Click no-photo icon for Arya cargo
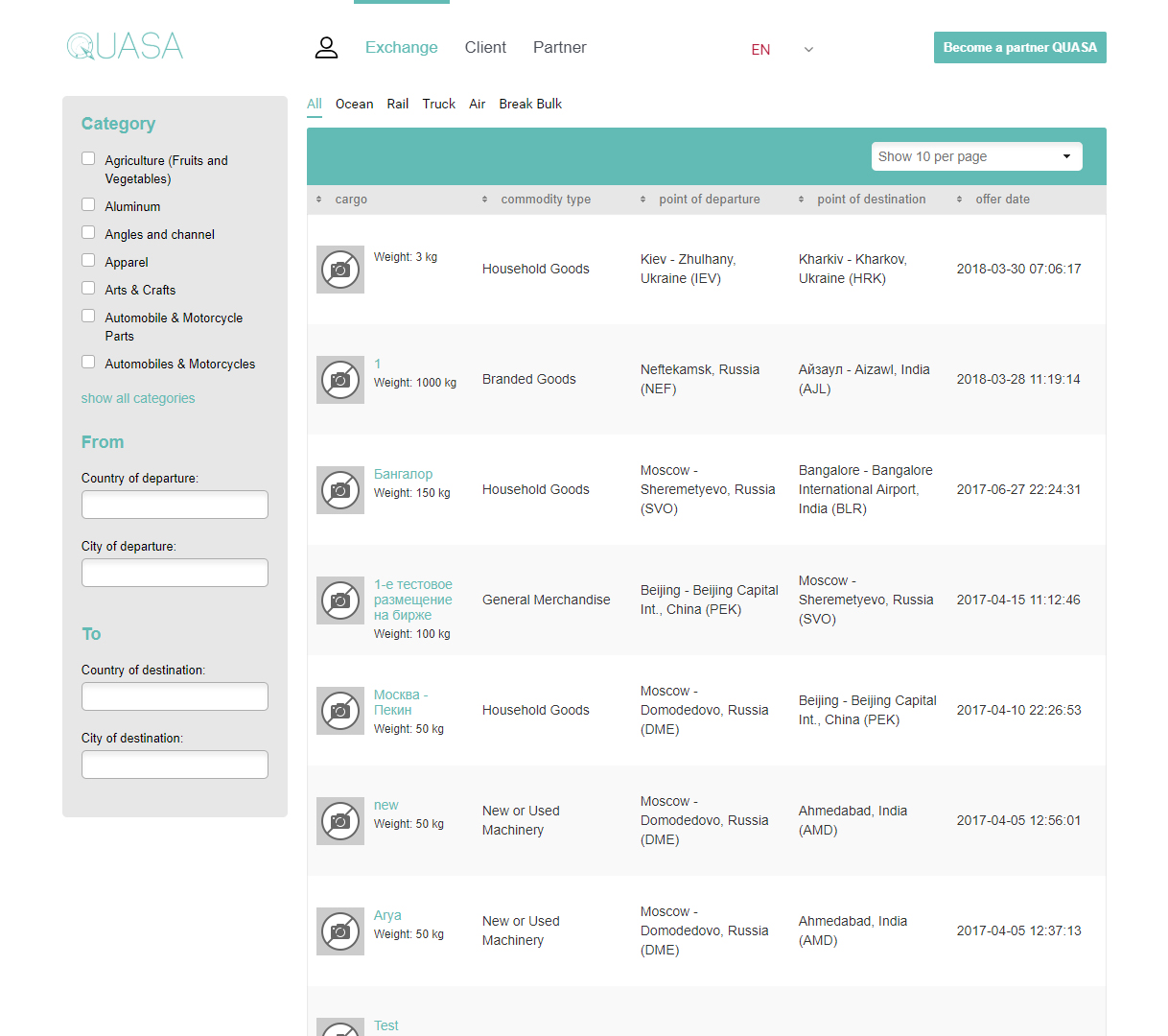Image resolution: width=1168 pixels, height=1036 pixels. tap(339, 931)
